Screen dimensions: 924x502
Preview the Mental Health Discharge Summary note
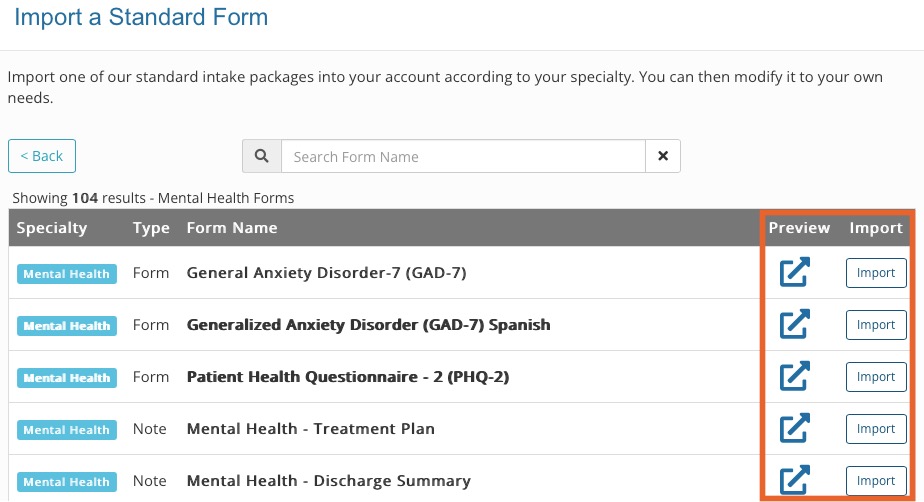click(795, 480)
